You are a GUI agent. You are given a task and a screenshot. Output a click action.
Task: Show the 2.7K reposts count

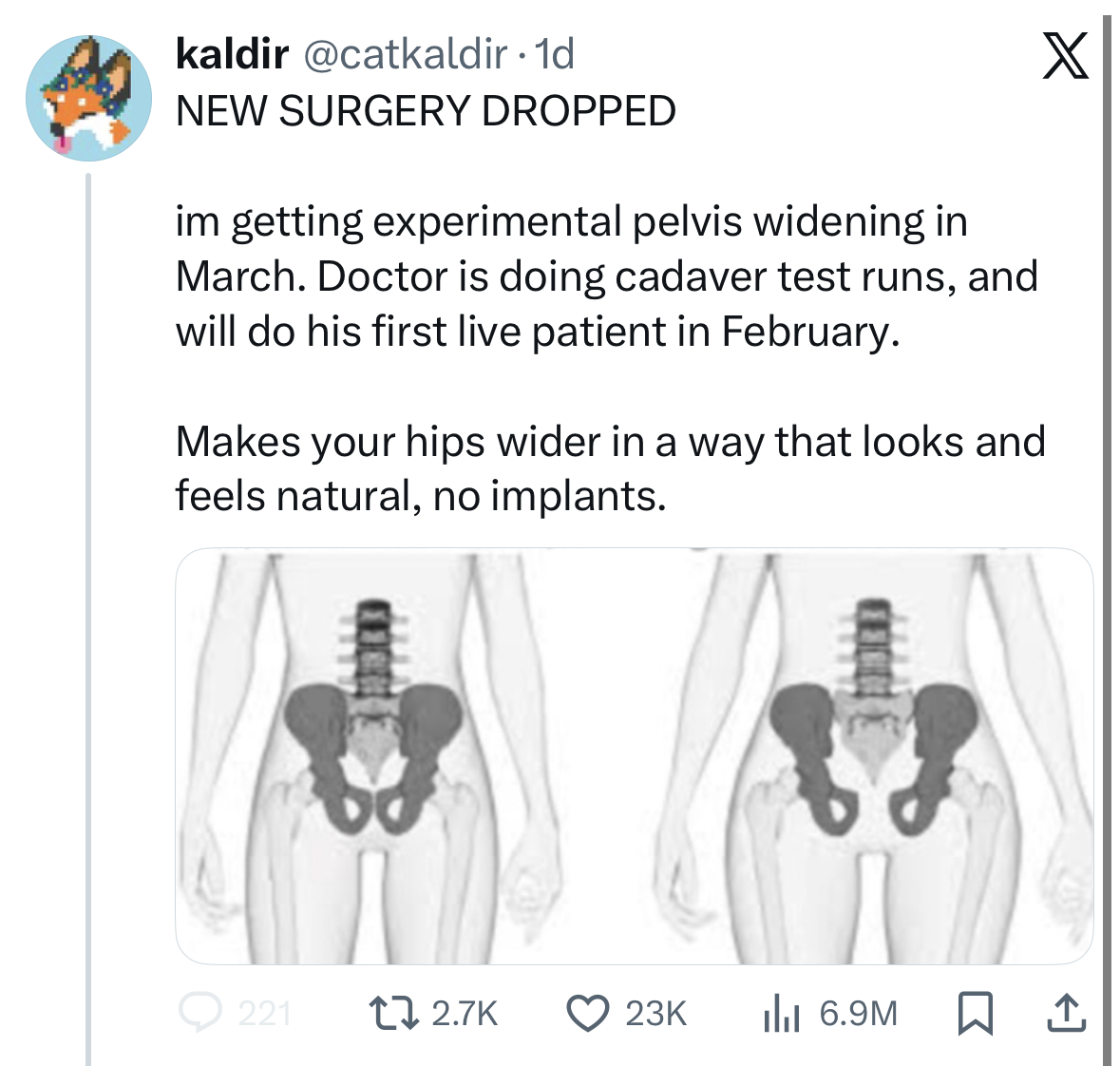click(x=465, y=1014)
